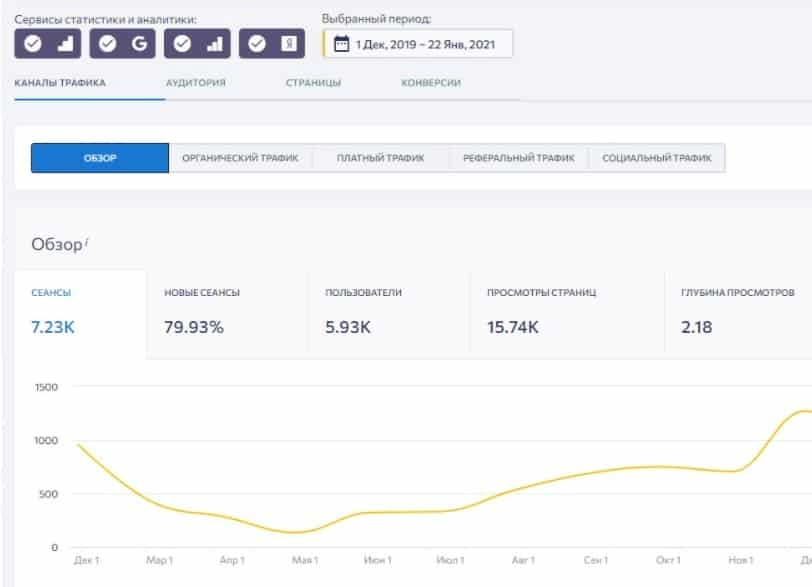
Task: Switch to the КАНАЛЫ ТРАФИКА tab
Action: point(60,83)
